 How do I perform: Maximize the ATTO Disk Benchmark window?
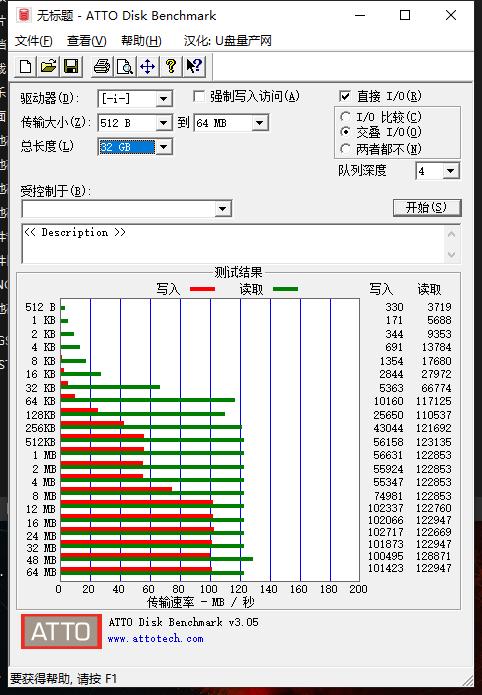pyautogui.click(x=405, y=16)
